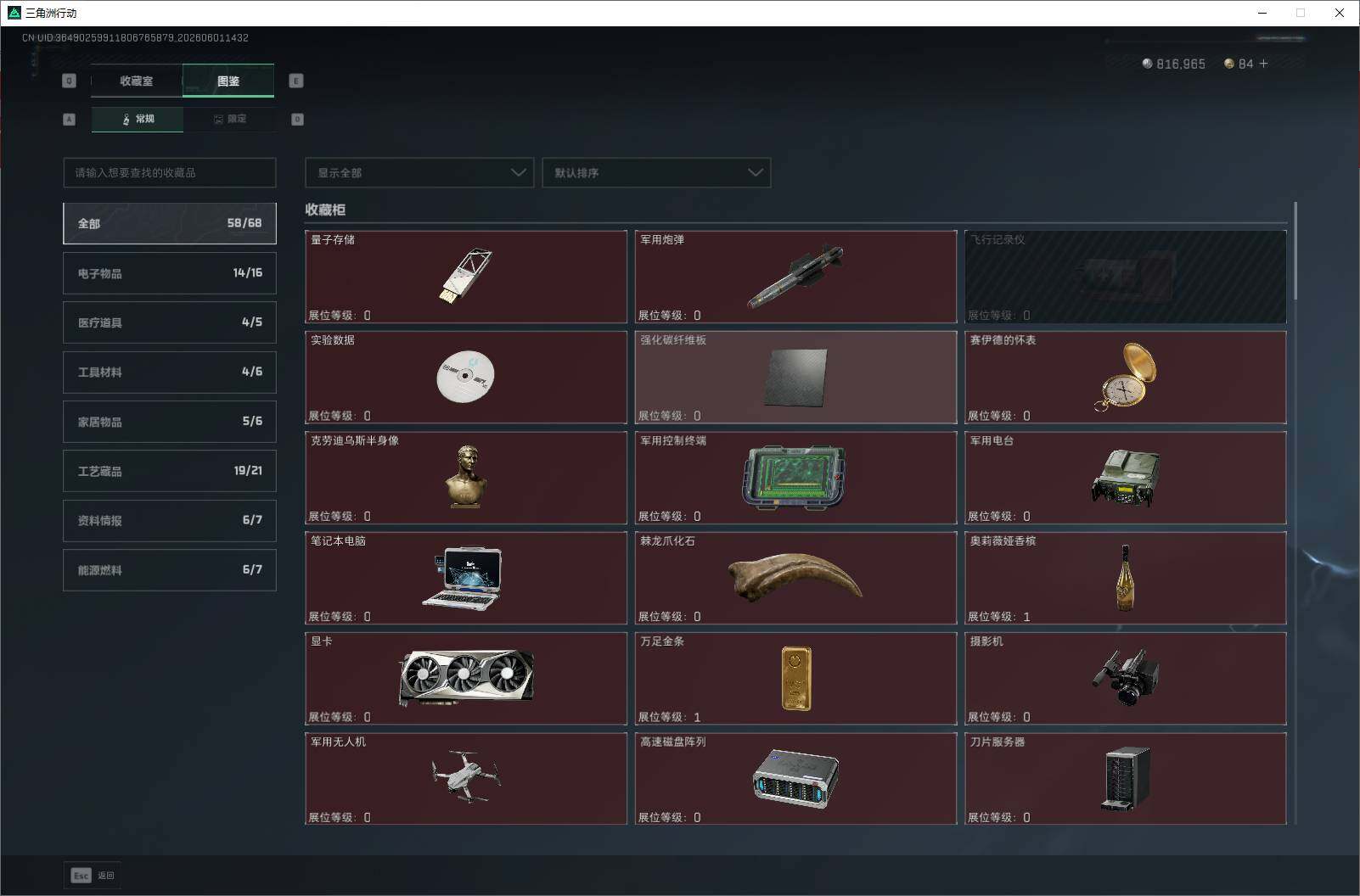Minimize the 三角洲行动 window
The height and width of the screenshot is (896, 1360).
(x=1262, y=13)
